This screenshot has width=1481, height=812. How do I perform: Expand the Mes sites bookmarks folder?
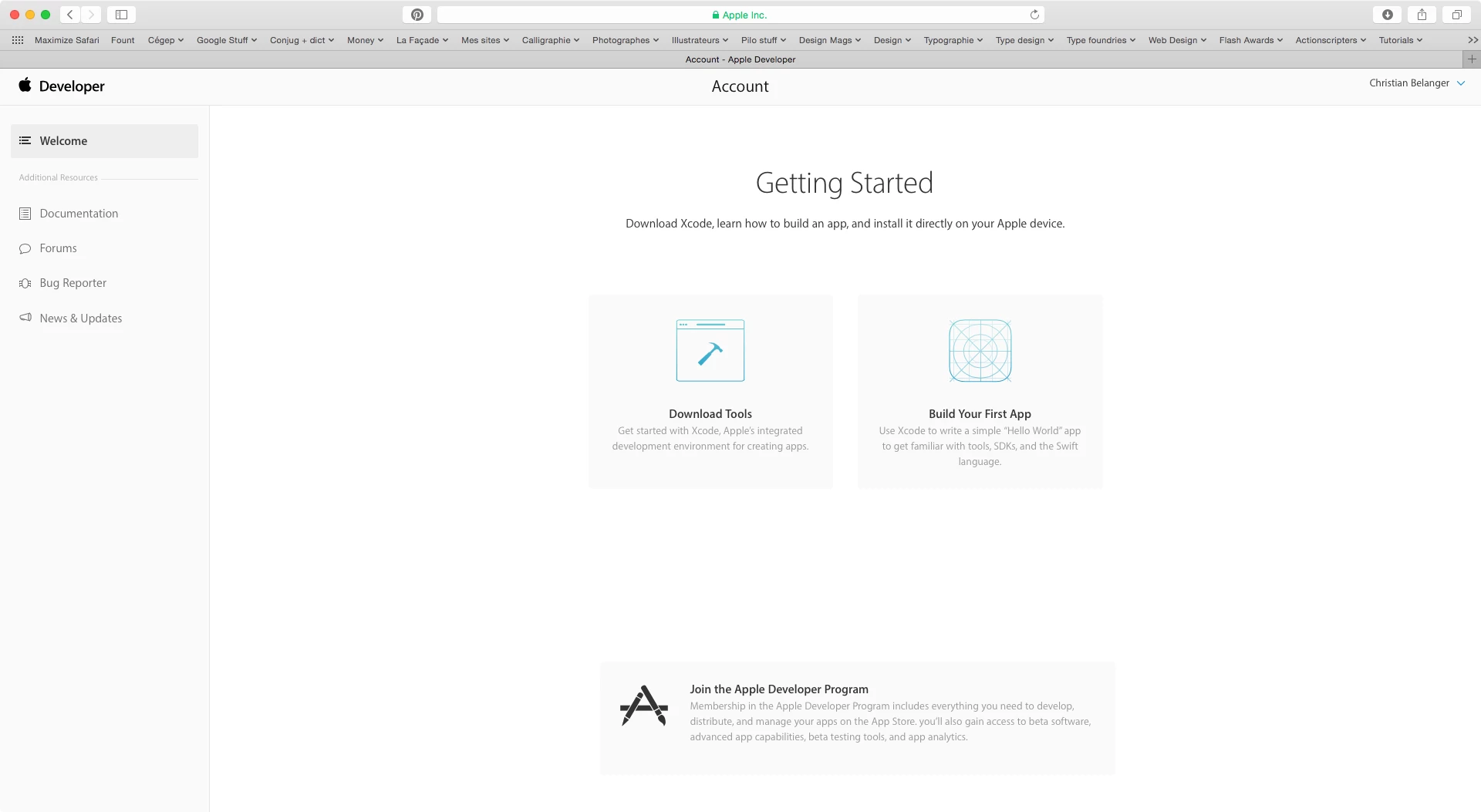485,40
